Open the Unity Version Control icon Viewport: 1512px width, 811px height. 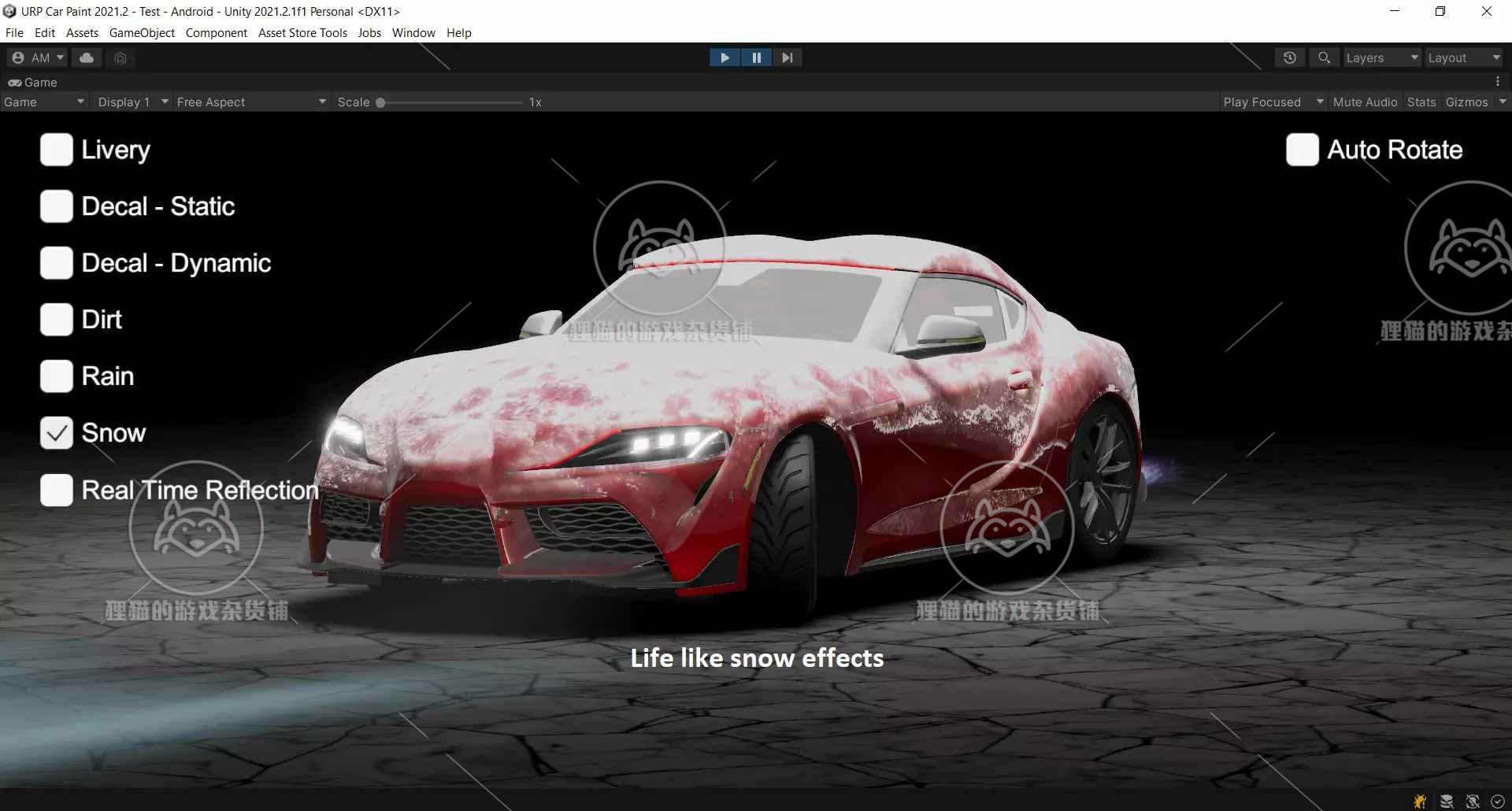coord(120,57)
